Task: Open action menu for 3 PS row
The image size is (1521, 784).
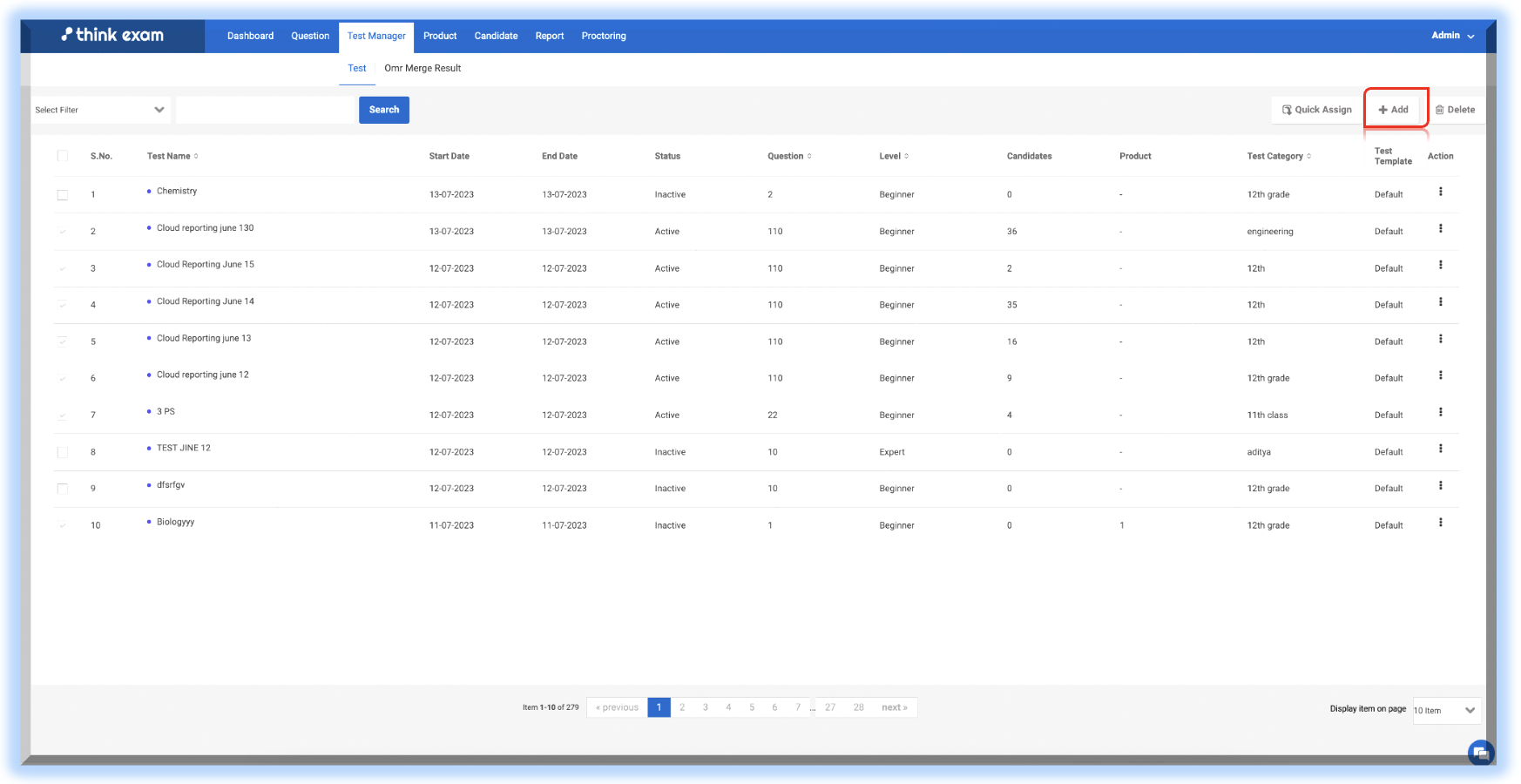Action: [1440, 412]
